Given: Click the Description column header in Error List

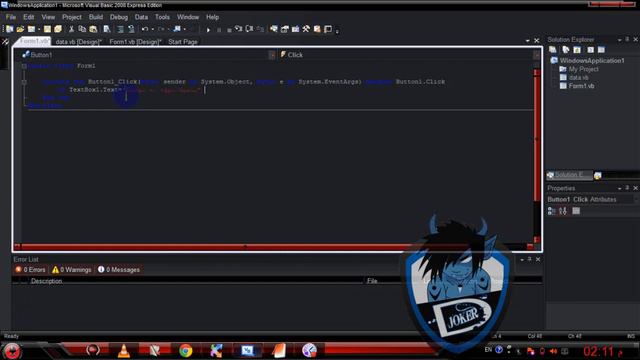Looking at the screenshot, I should coord(46,281).
